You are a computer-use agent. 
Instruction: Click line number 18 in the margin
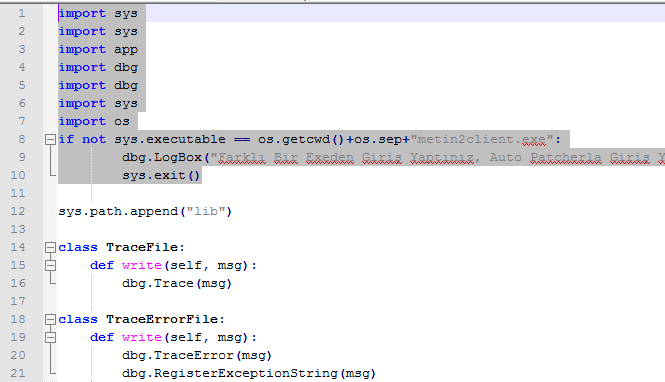tap(18, 319)
